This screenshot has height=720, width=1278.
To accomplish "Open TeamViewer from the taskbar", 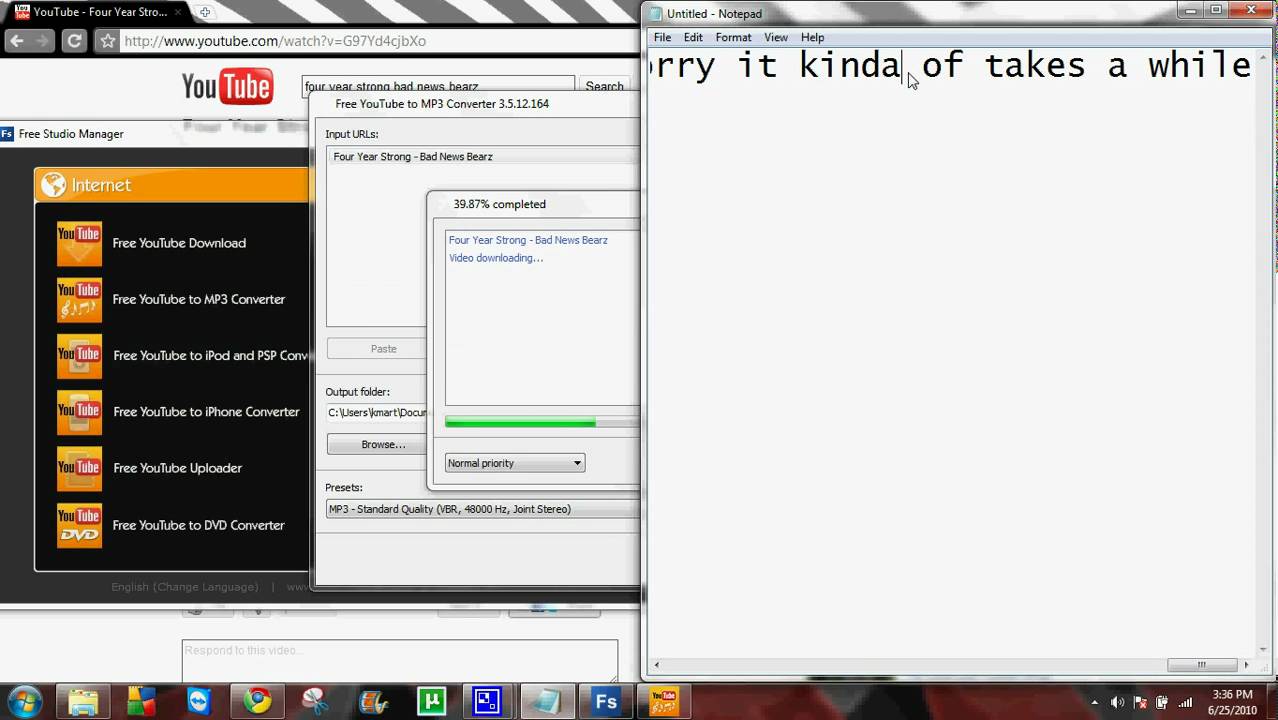I will pos(200,700).
